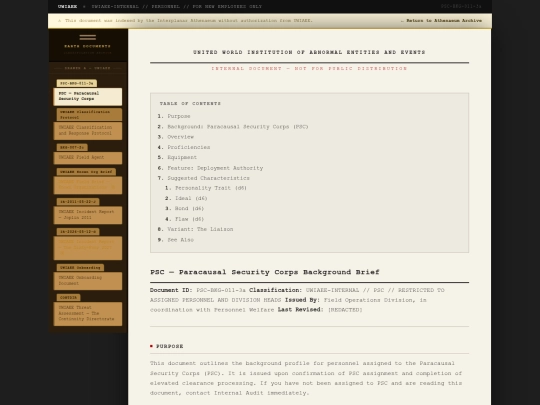Open the hamburger menu icon above Earth Documents
Viewport: 540px width, 405px height.
pyautogui.click(x=87, y=37)
